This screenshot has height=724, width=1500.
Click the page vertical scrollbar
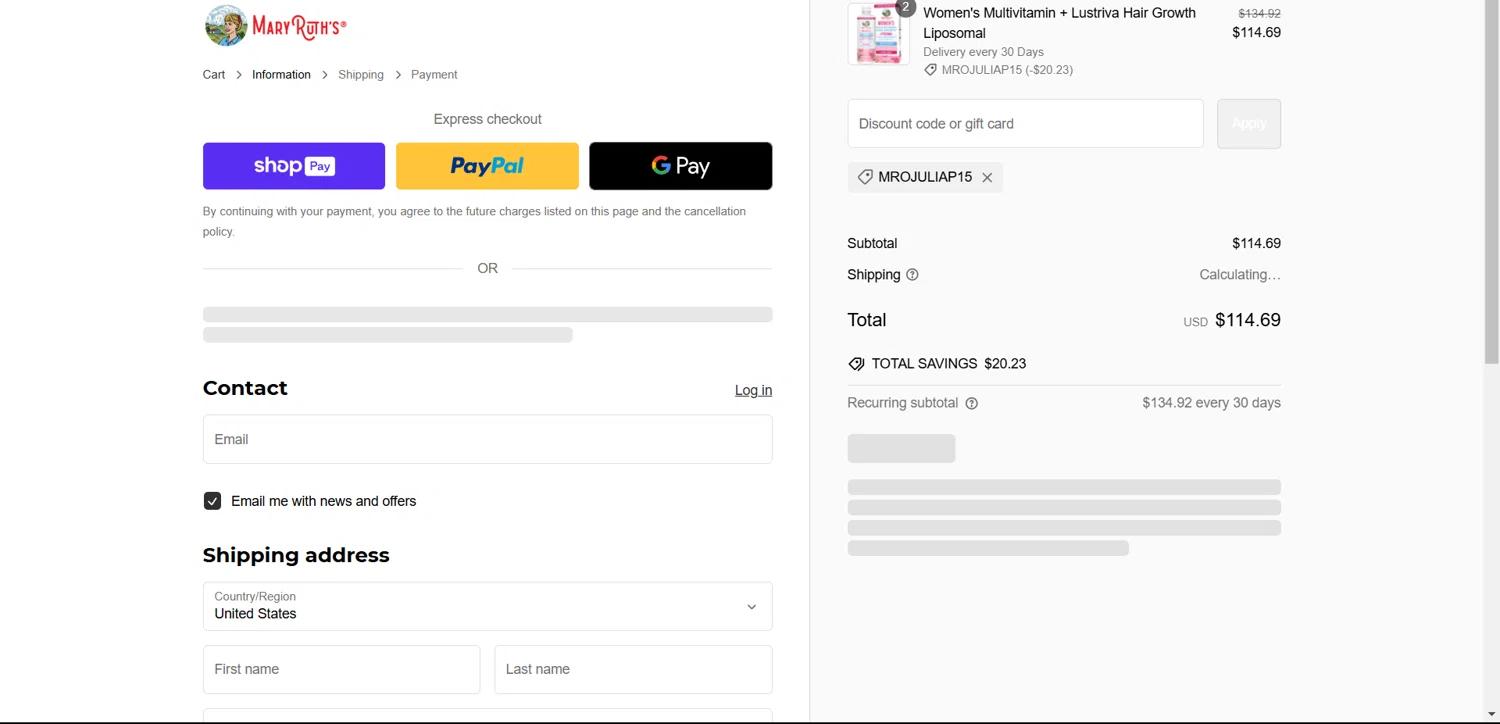(x=1491, y=180)
